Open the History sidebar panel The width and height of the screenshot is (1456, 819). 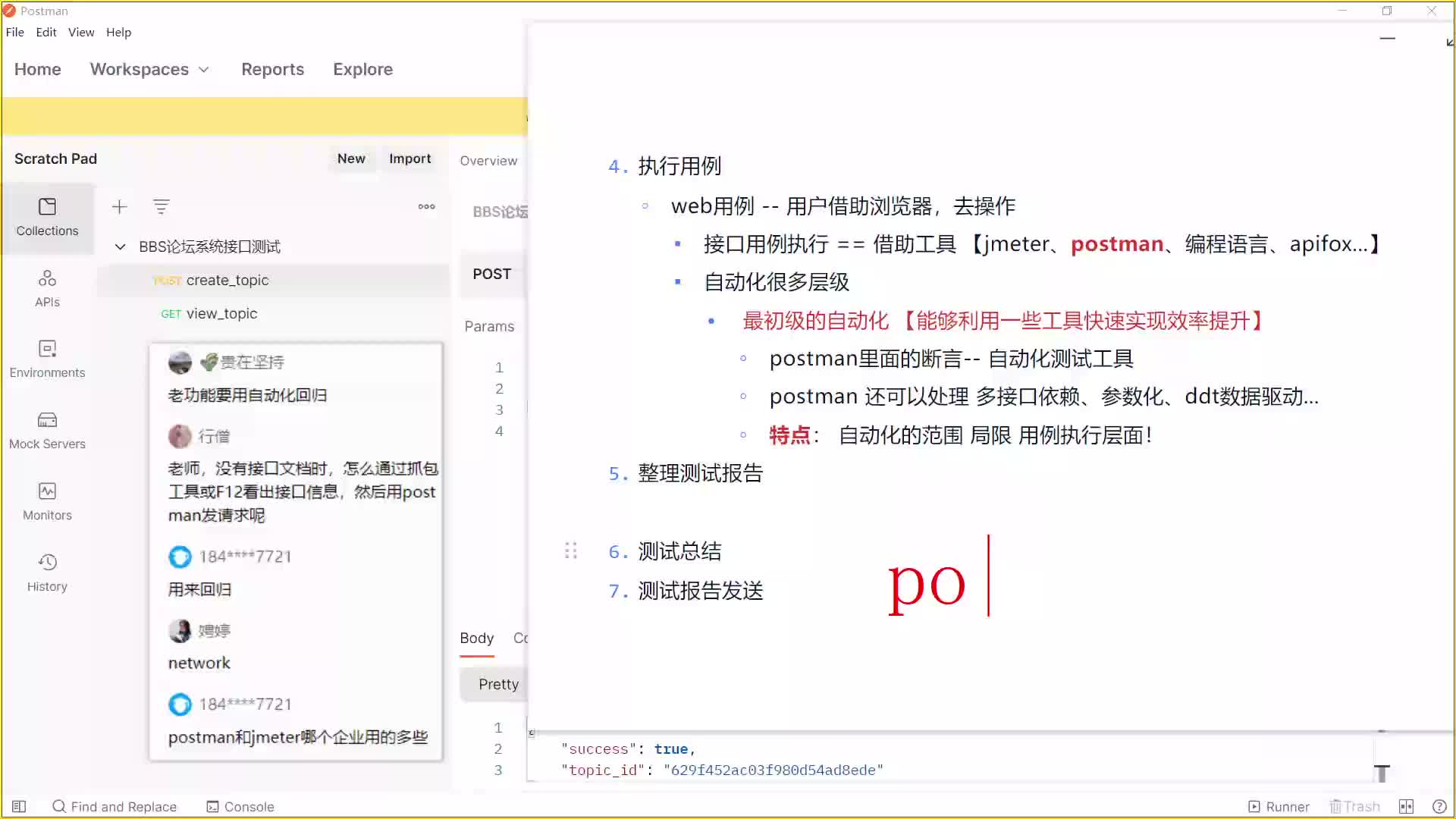47,573
